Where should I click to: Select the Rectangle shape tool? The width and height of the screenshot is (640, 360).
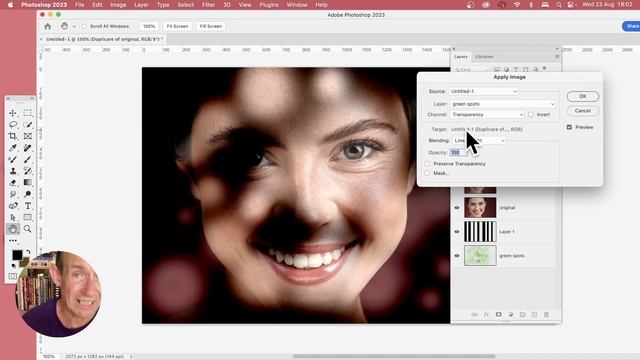click(x=27, y=218)
